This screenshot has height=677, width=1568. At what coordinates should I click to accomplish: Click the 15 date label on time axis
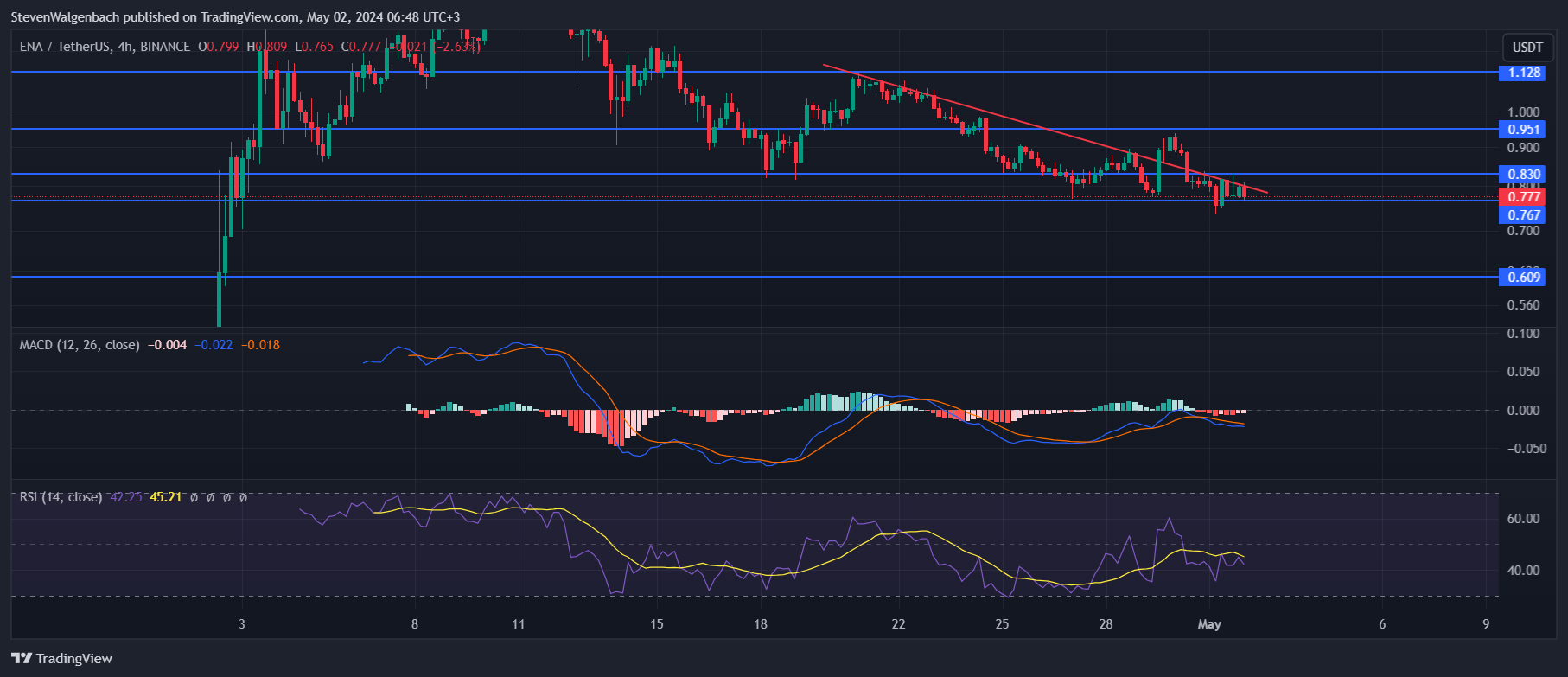tap(656, 624)
